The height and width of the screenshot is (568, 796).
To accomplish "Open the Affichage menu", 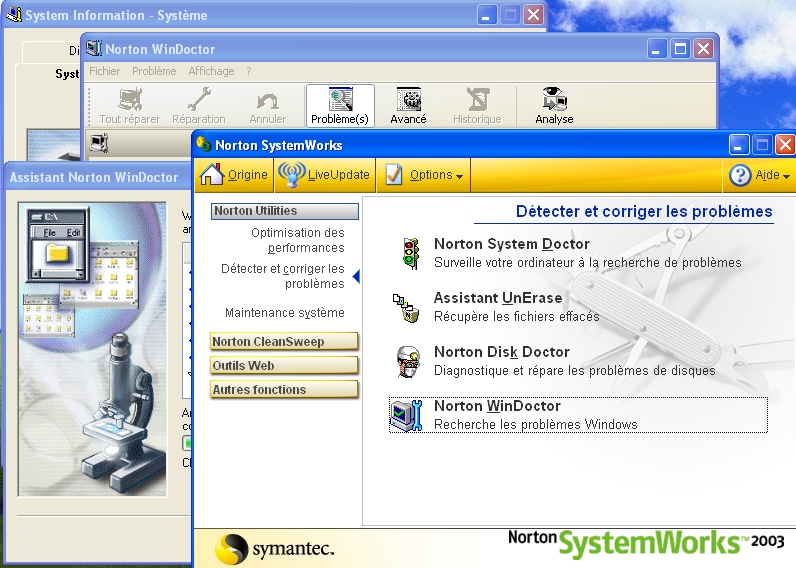I will pyautogui.click(x=211, y=71).
